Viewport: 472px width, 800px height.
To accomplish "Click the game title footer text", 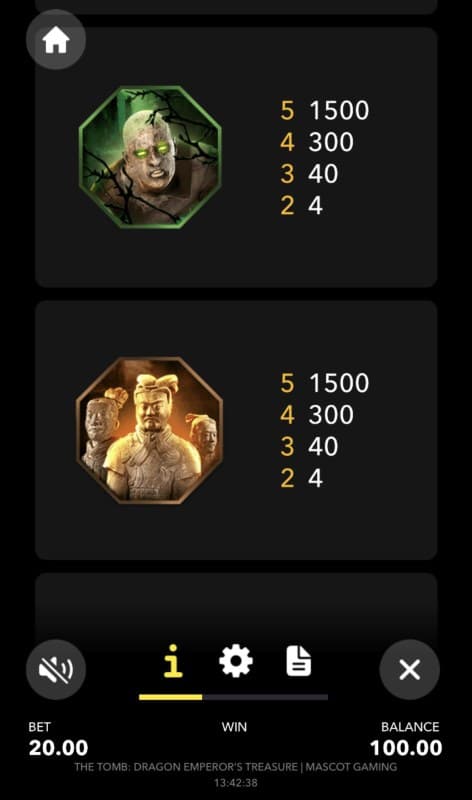I will click(235, 767).
